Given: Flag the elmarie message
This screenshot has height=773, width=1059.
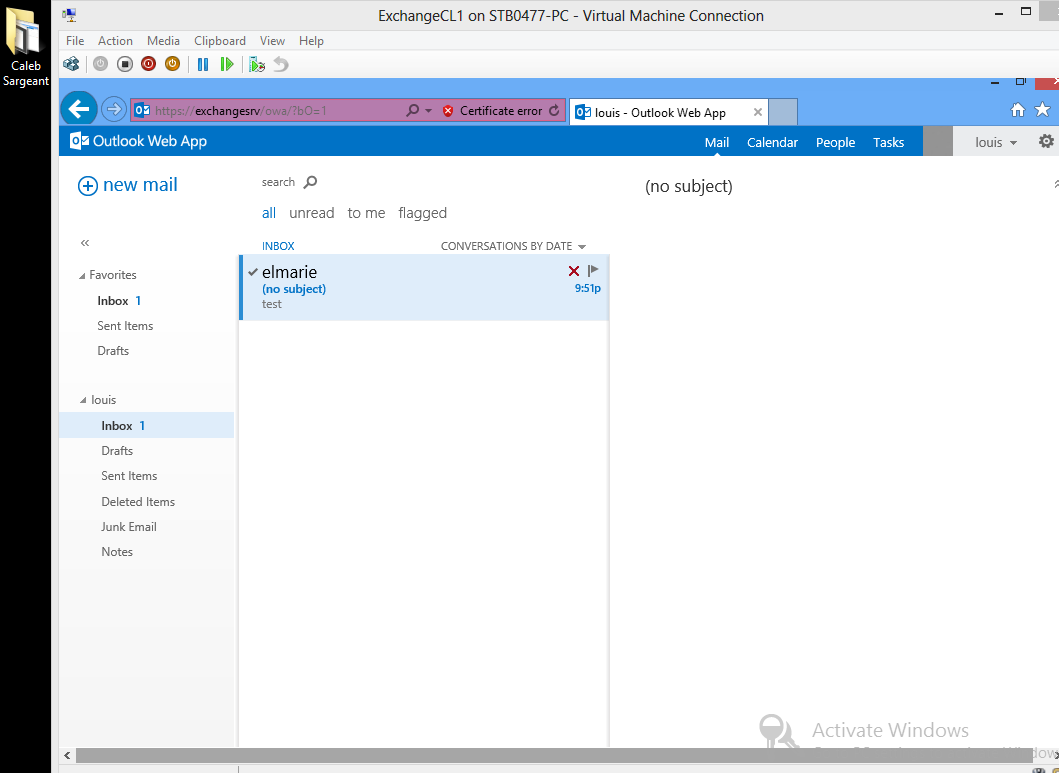Looking at the screenshot, I should (x=593, y=271).
